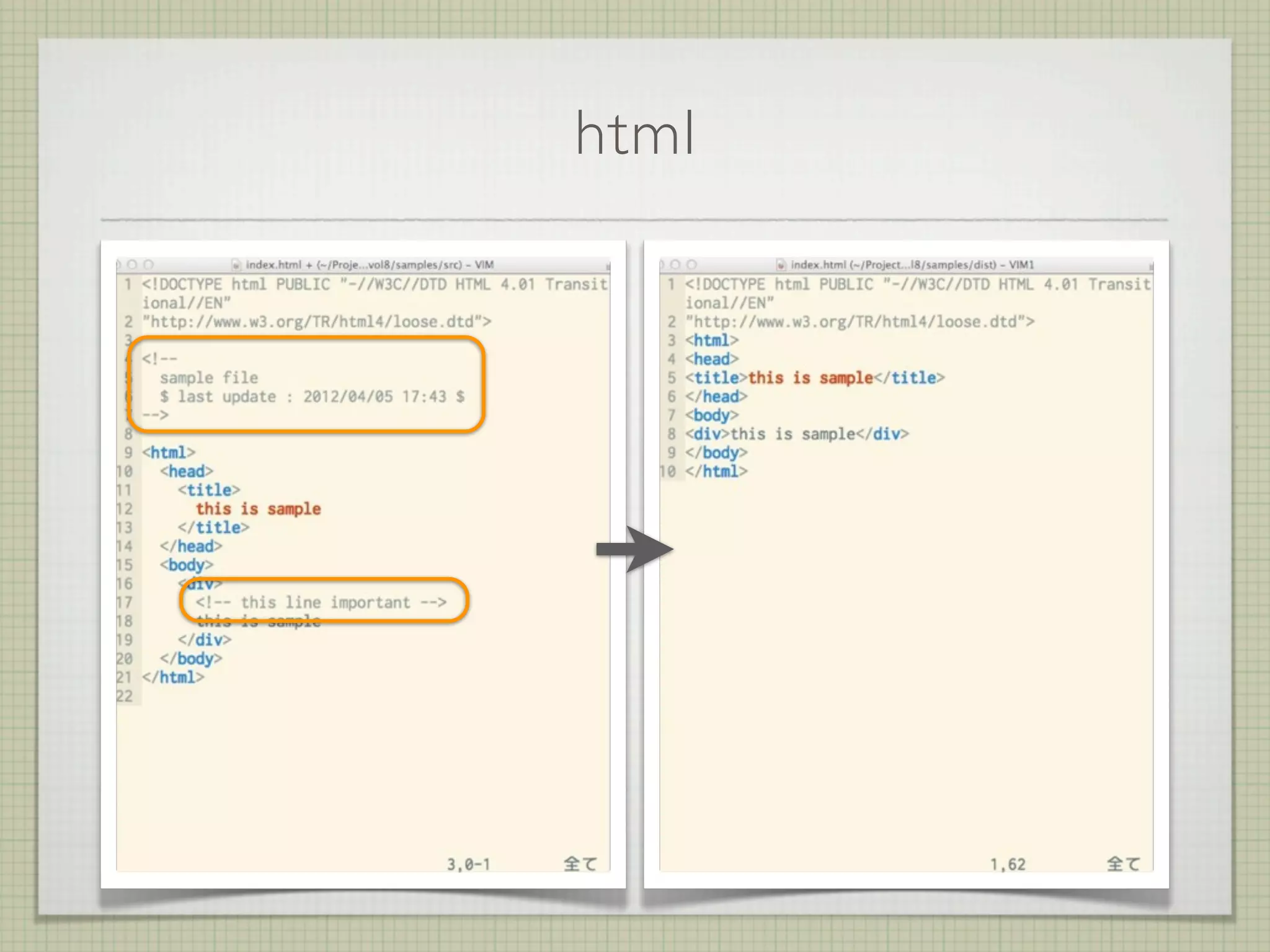Click the left window title 'index.html + (~/Proje...vol8/samples/src) - VIM'
Image resolution: width=1270 pixels, height=952 pixels.
(370, 265)
